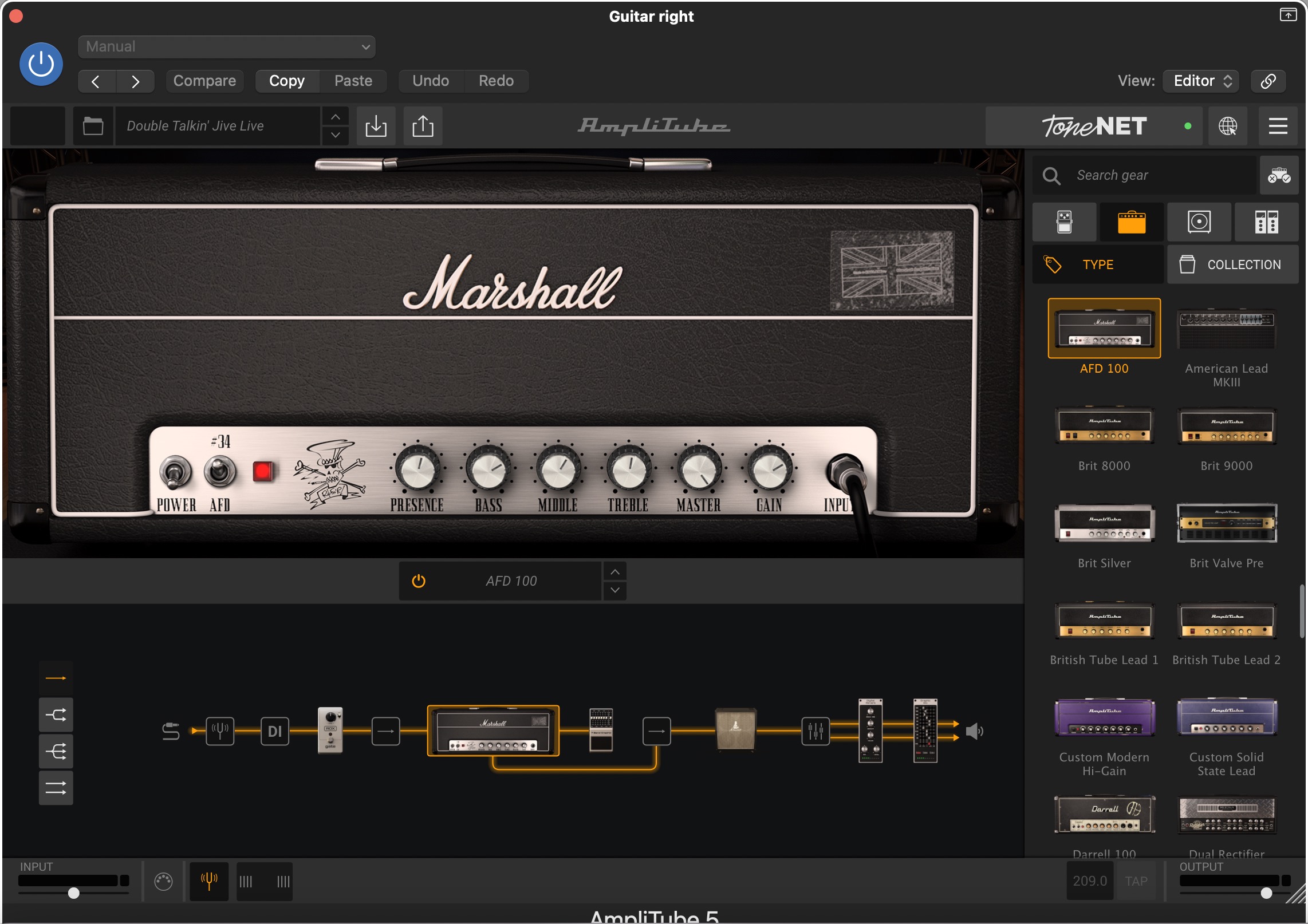The image size is (1308, 924).
Task: Select the Marshall amp block in the chain
Action: tap(493, 731)
